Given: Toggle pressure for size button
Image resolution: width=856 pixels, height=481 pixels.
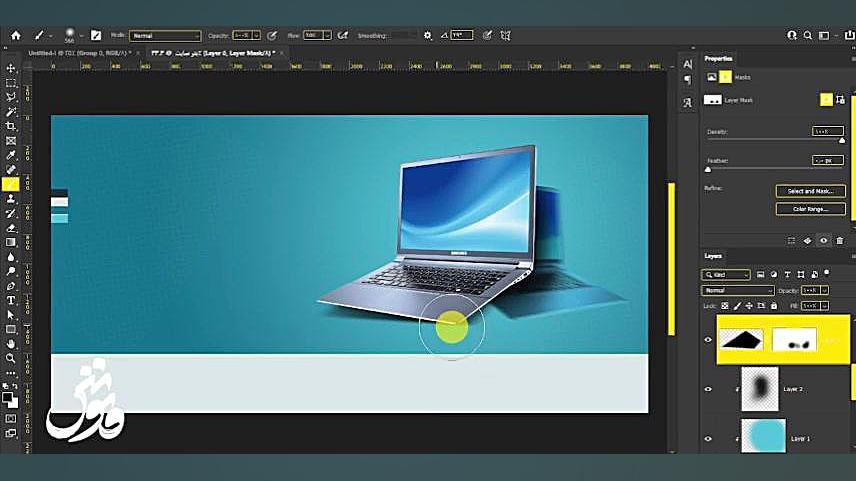Looking at the screenshot, I should click(x=487, y=35).
